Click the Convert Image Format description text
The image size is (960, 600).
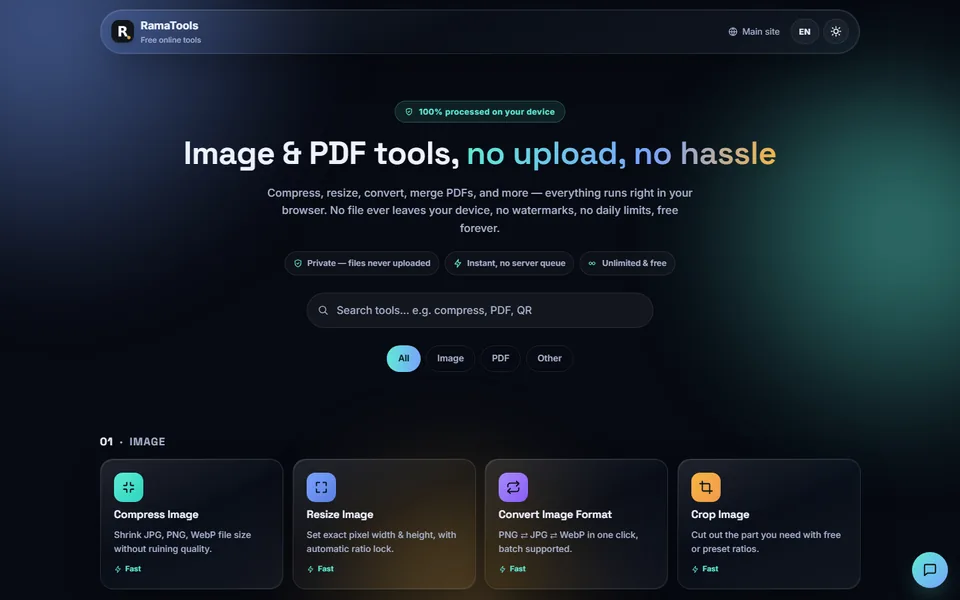click(x=568, y=542)
